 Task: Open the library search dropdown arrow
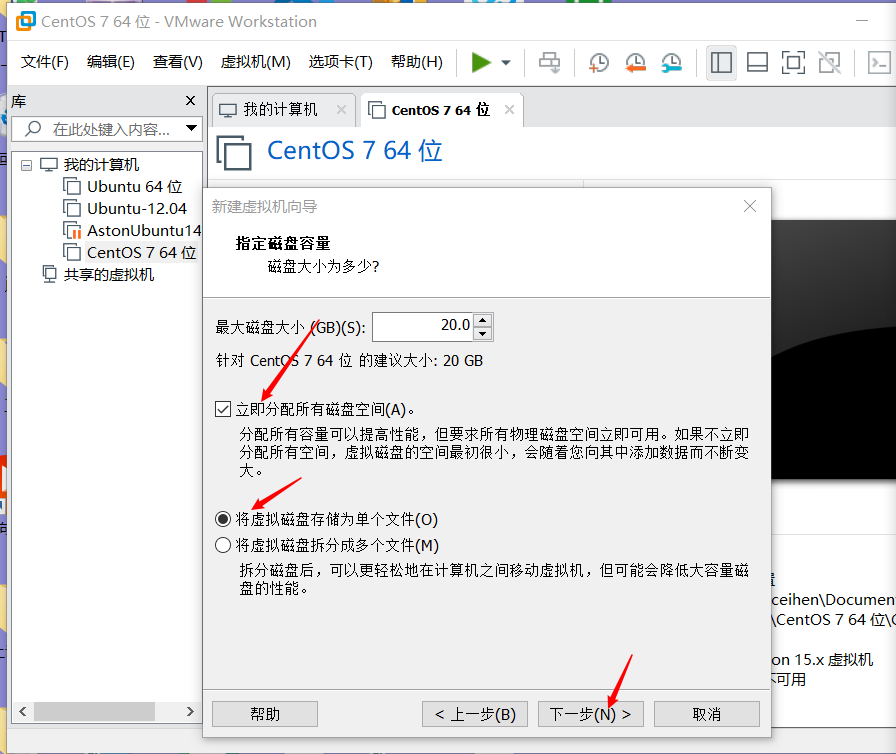coord(191,129)
